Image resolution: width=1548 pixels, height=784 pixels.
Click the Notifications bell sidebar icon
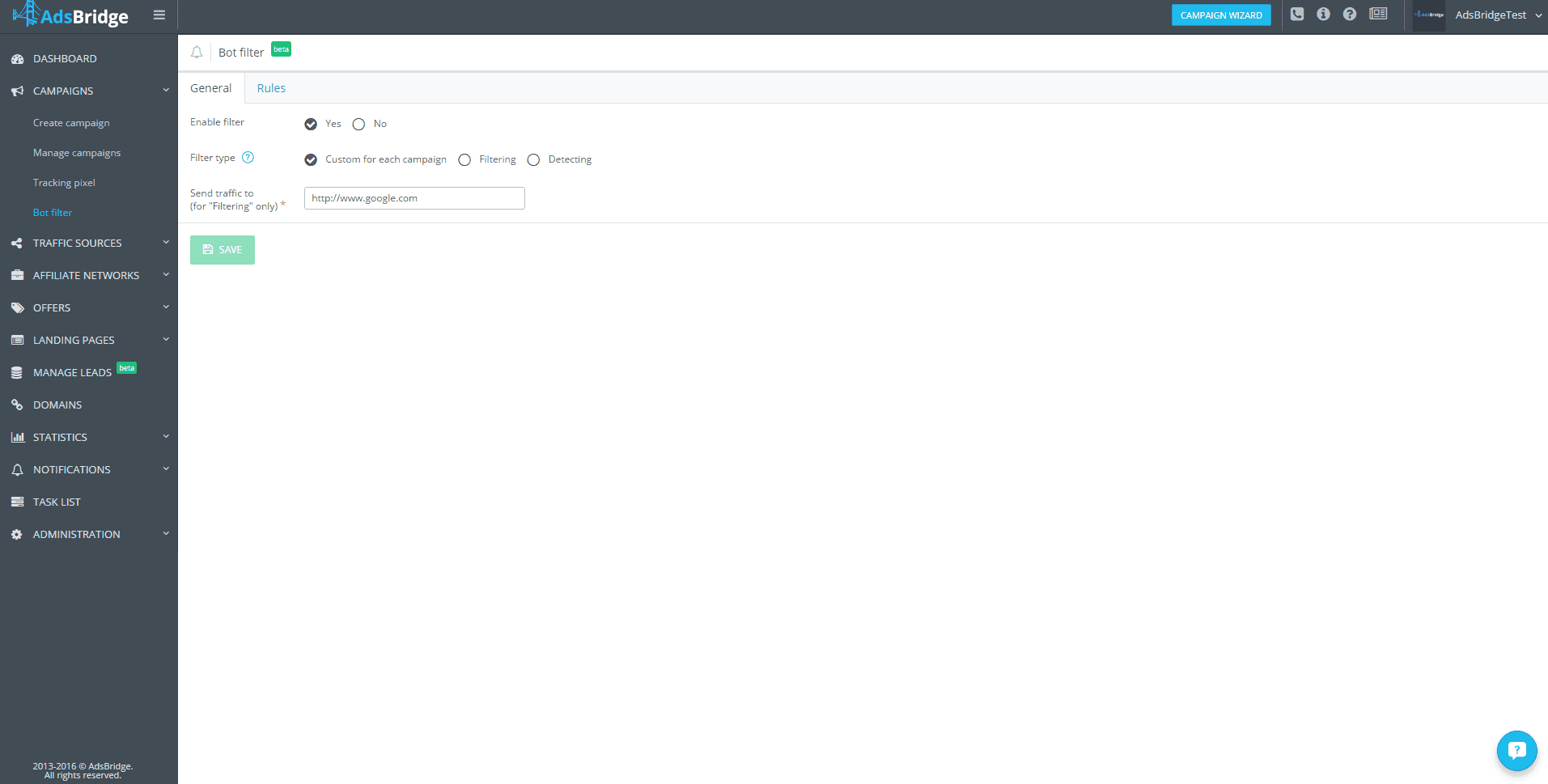(x=17, y=470)
